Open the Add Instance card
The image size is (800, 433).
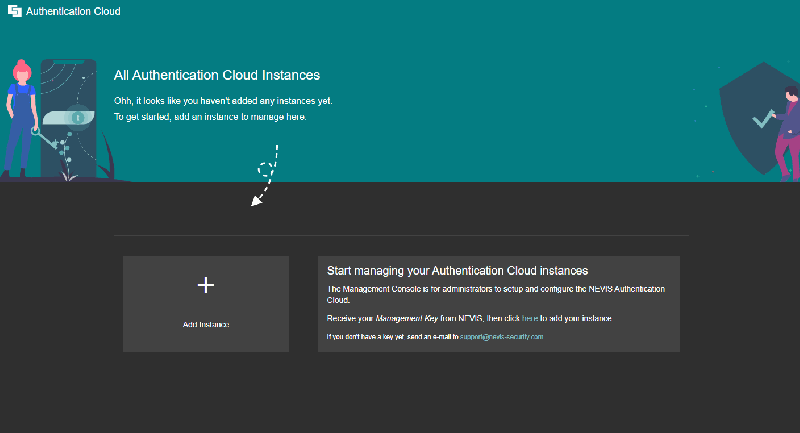click(206, 304)
